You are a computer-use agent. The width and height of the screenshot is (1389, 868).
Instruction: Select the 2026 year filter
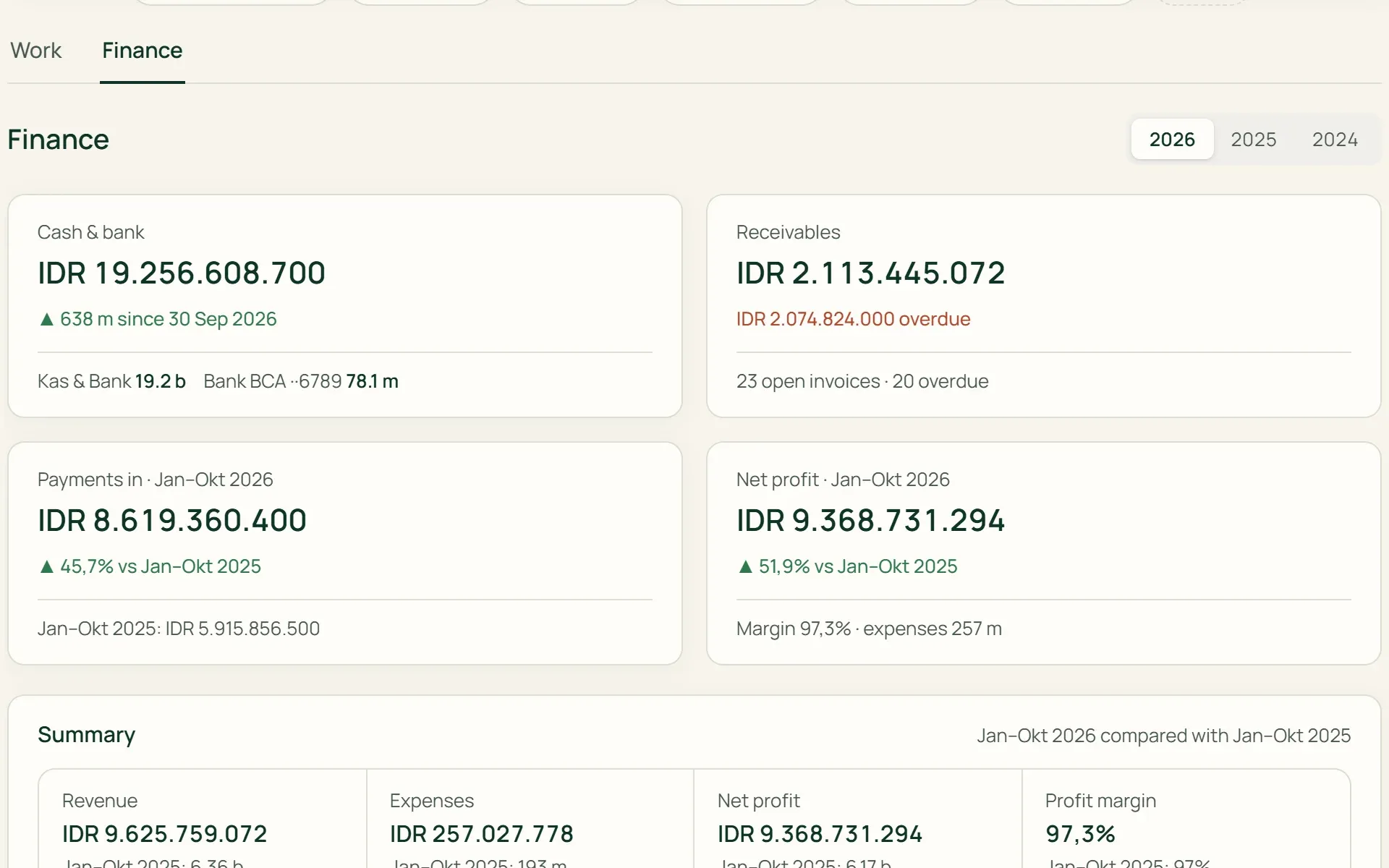(x=1172, y=139)
